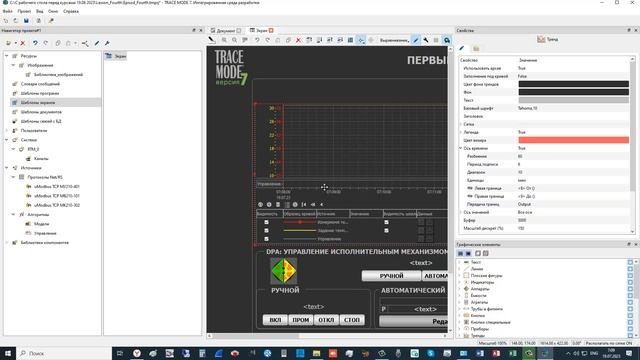Toggle scale visibility checkbox for first curve

pos(386,222)
